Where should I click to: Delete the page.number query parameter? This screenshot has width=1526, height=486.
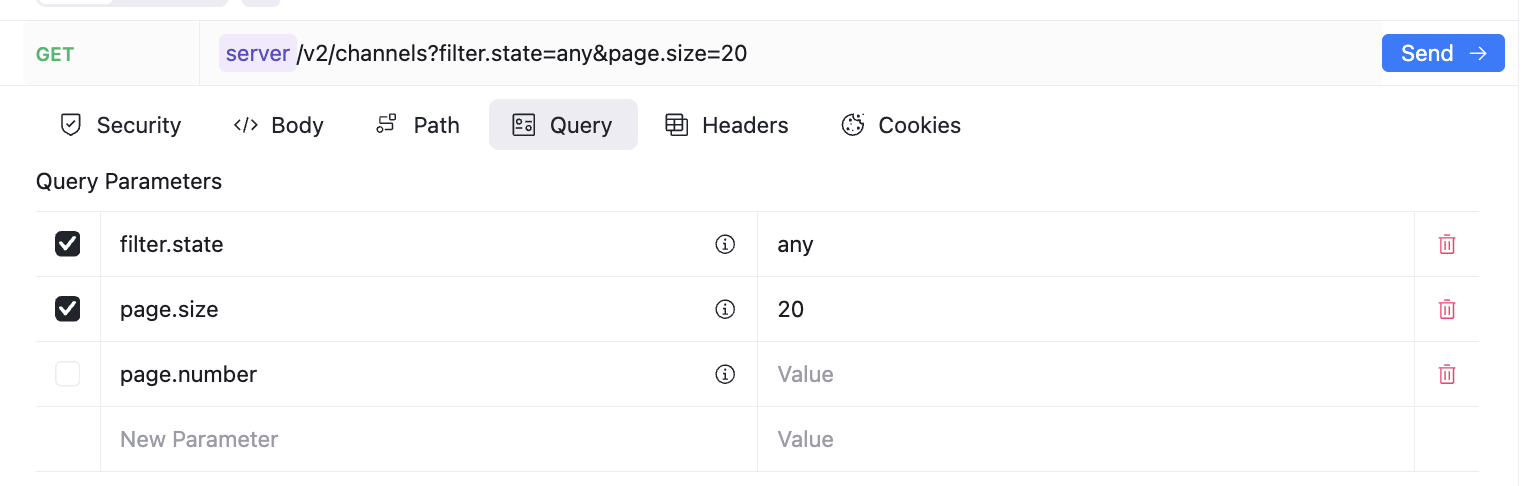pyautogui.click(x=1446, y=374)
